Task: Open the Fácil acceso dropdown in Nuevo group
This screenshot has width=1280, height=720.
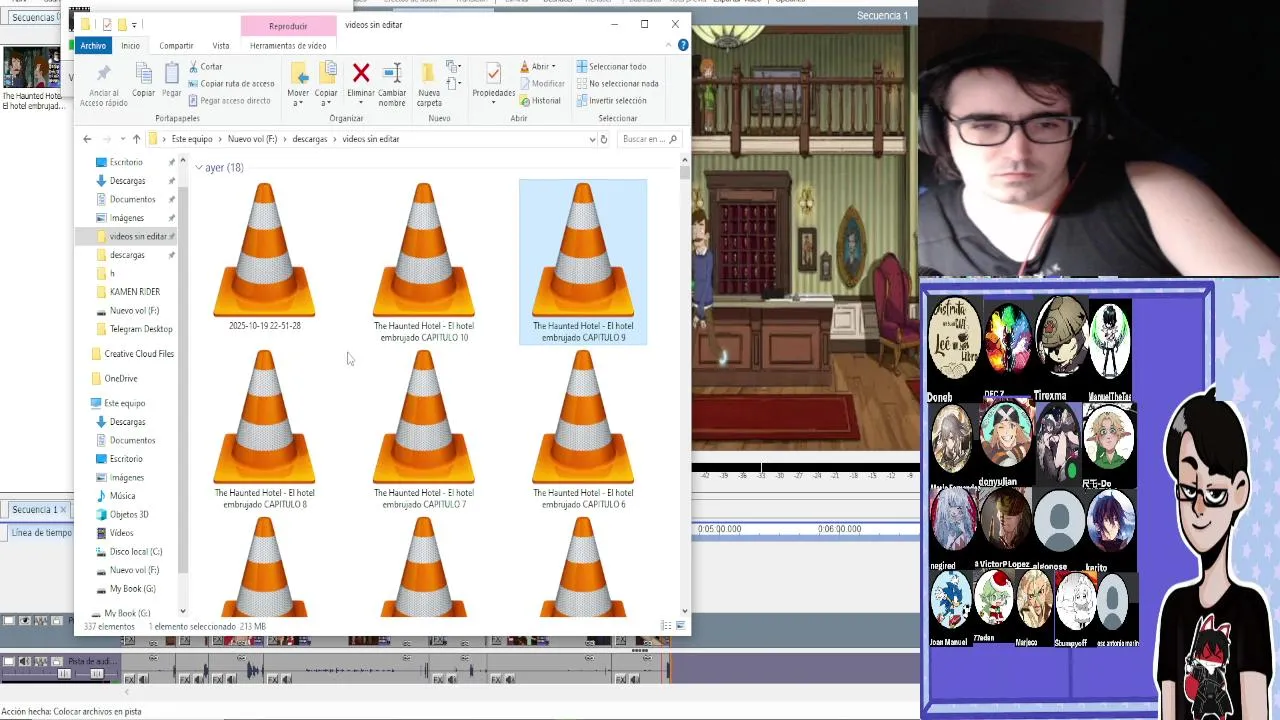Action: coord(453,84)
